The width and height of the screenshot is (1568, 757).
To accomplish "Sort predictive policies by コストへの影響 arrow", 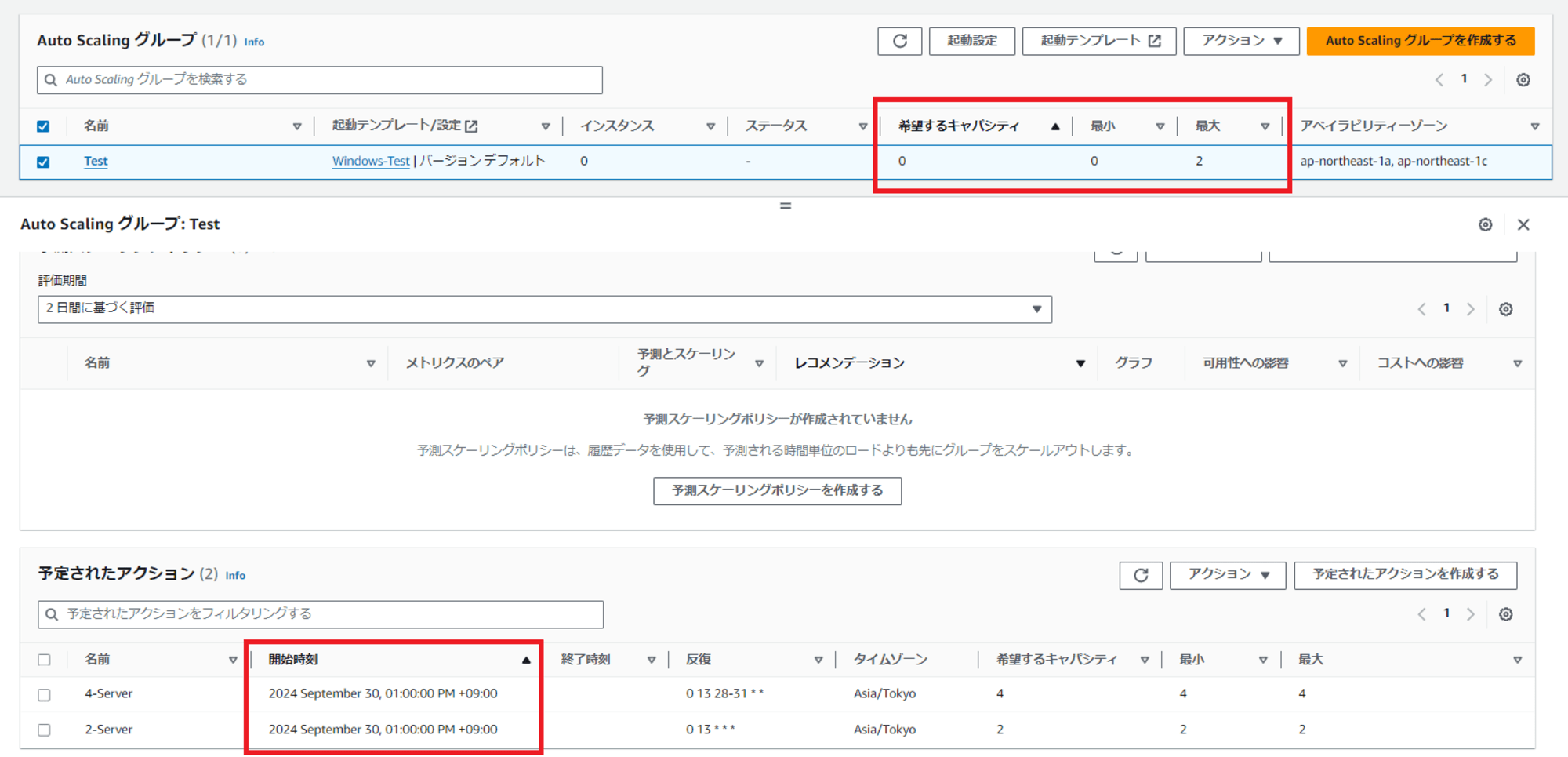I will point(1517,363).
